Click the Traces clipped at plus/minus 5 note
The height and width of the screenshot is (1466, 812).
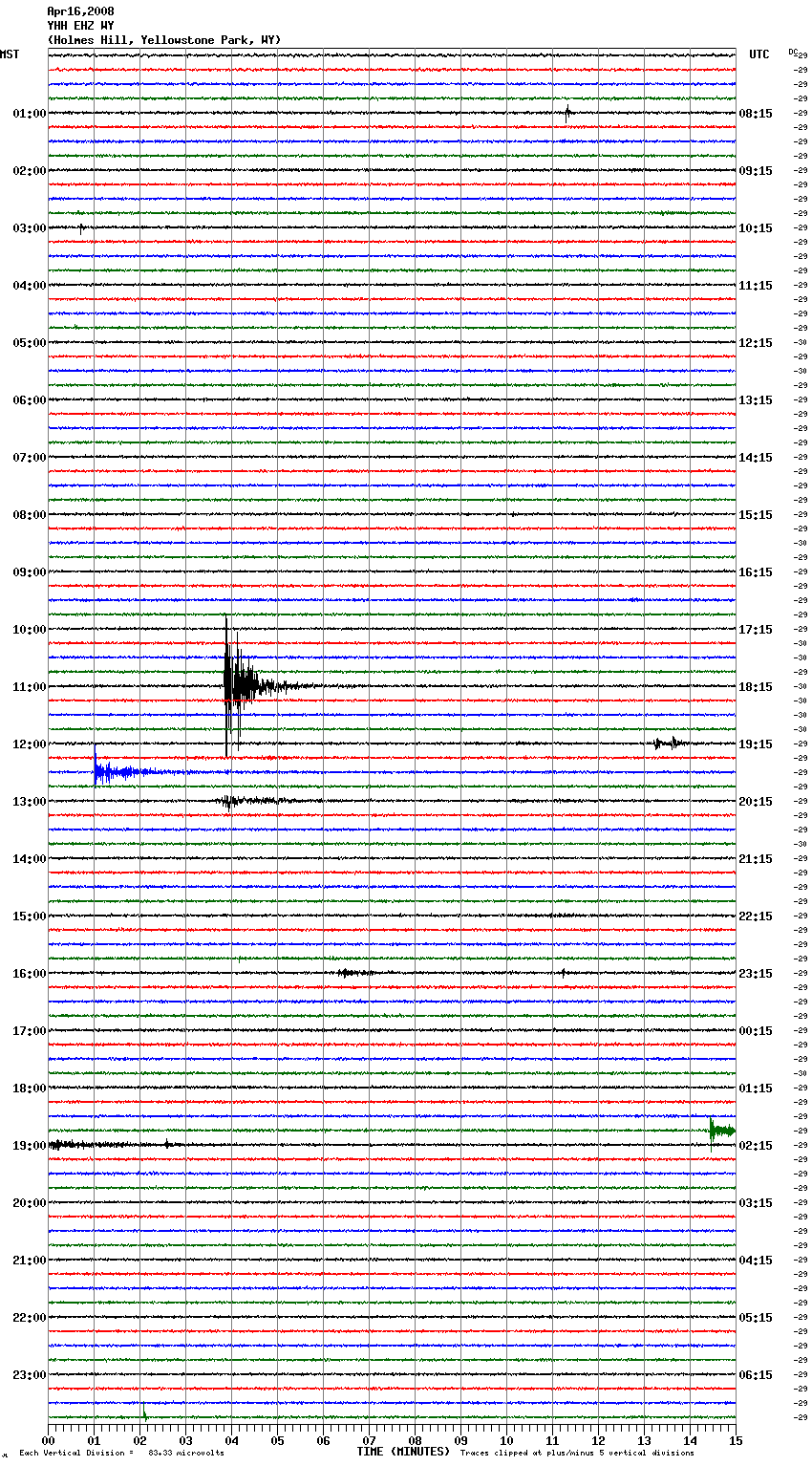(x=577, y=1453)
